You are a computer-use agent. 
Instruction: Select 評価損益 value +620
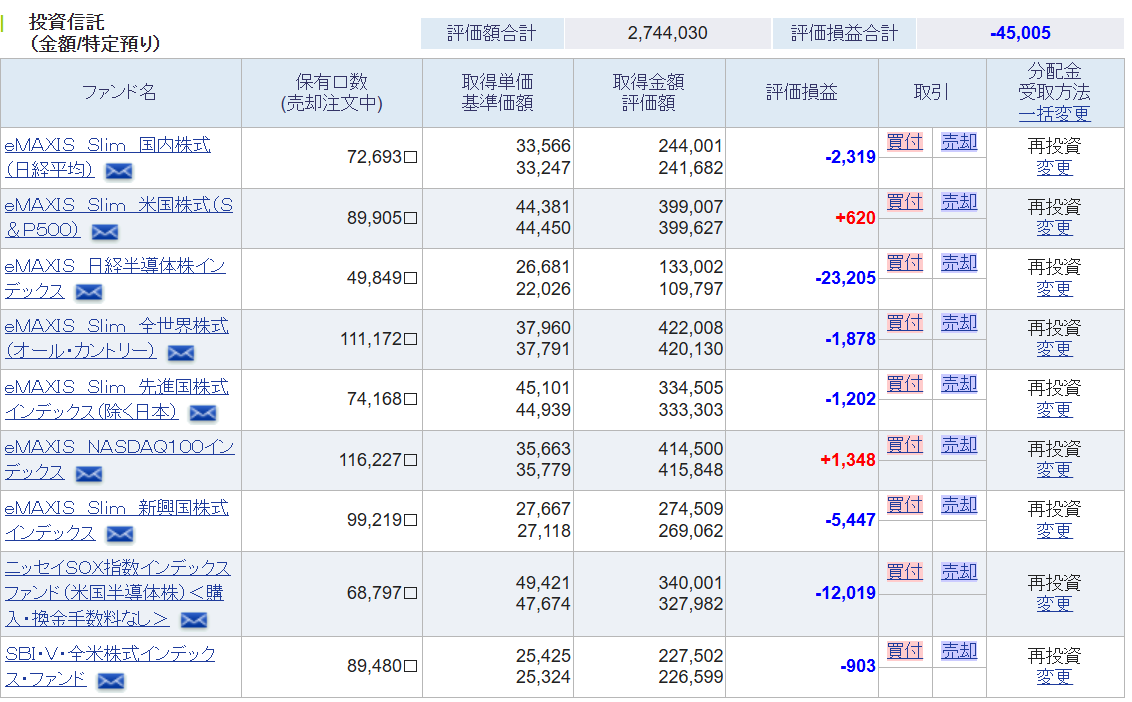click(855, 218)
